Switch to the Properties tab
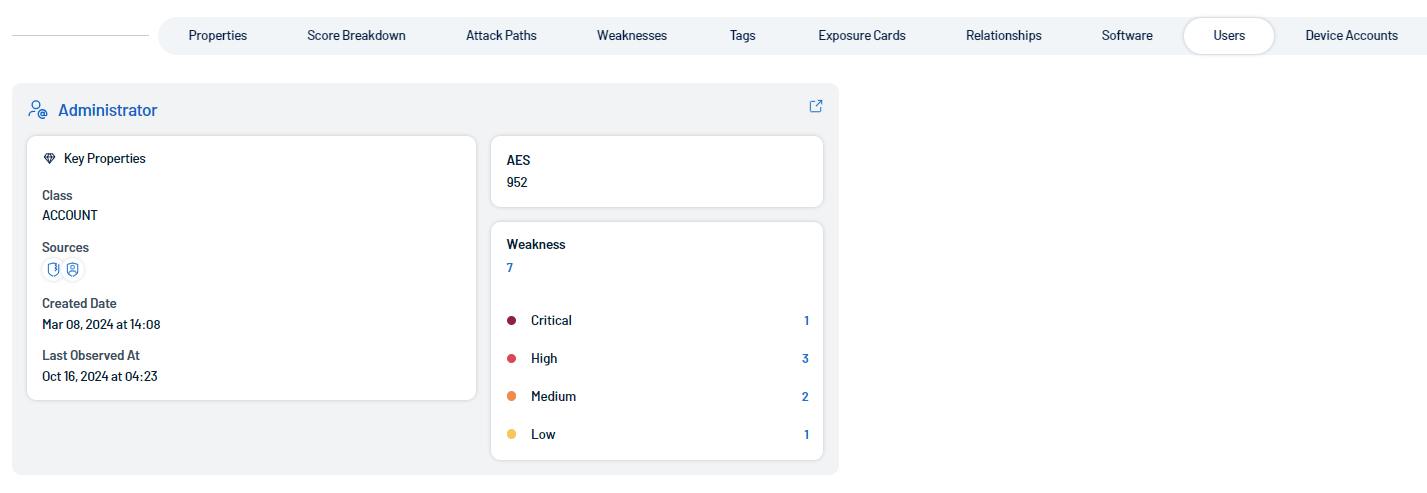1427x493 pixels. point(218,35)
